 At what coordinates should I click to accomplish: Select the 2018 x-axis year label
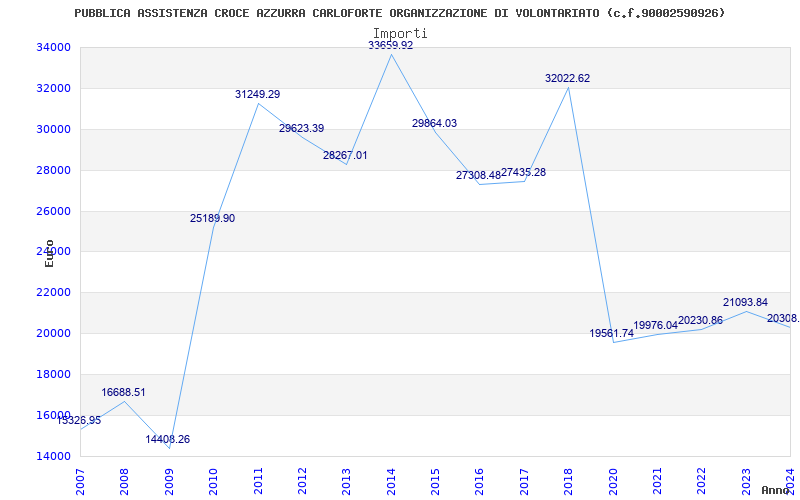[568, 482]
